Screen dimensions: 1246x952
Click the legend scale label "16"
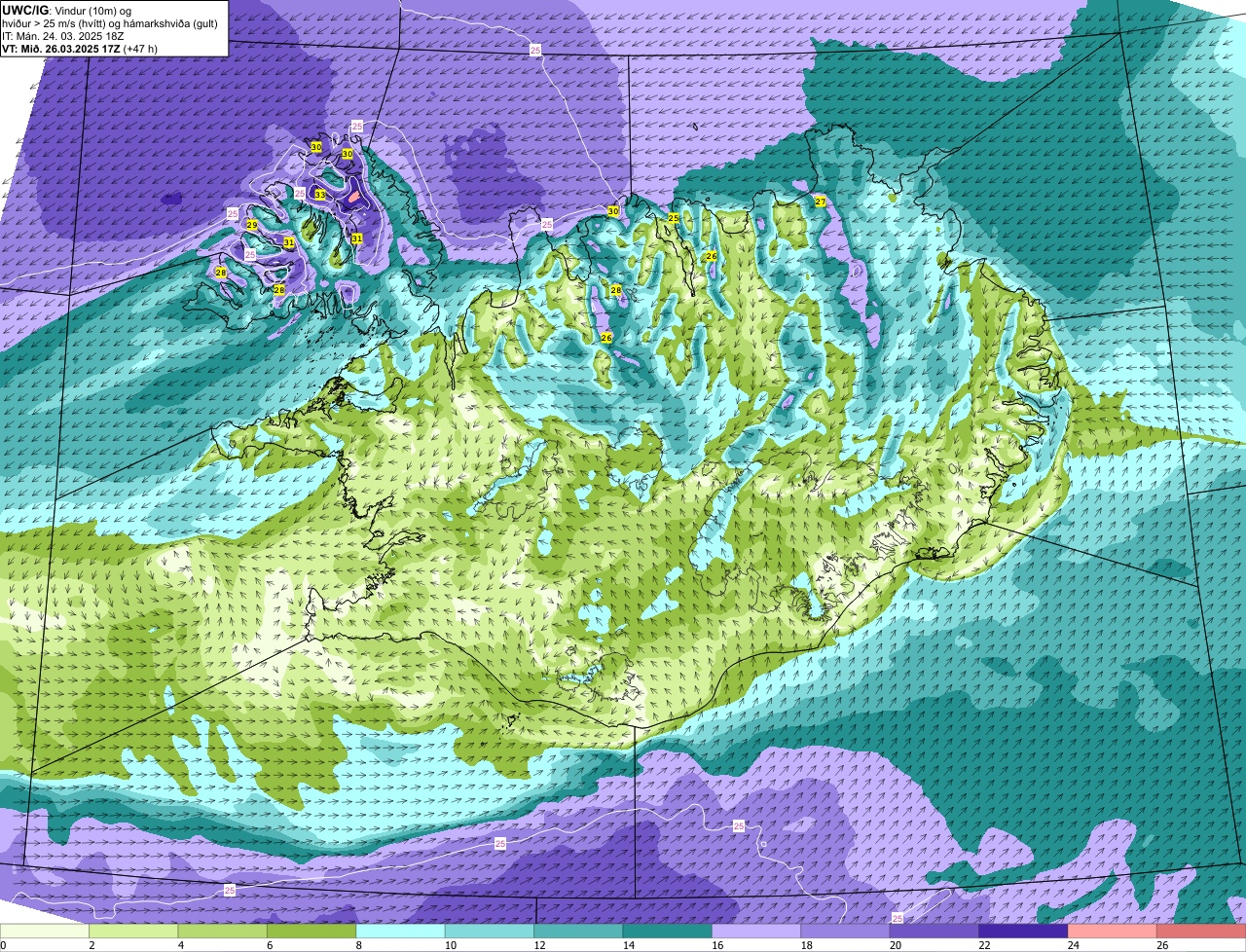click(717, 945)
